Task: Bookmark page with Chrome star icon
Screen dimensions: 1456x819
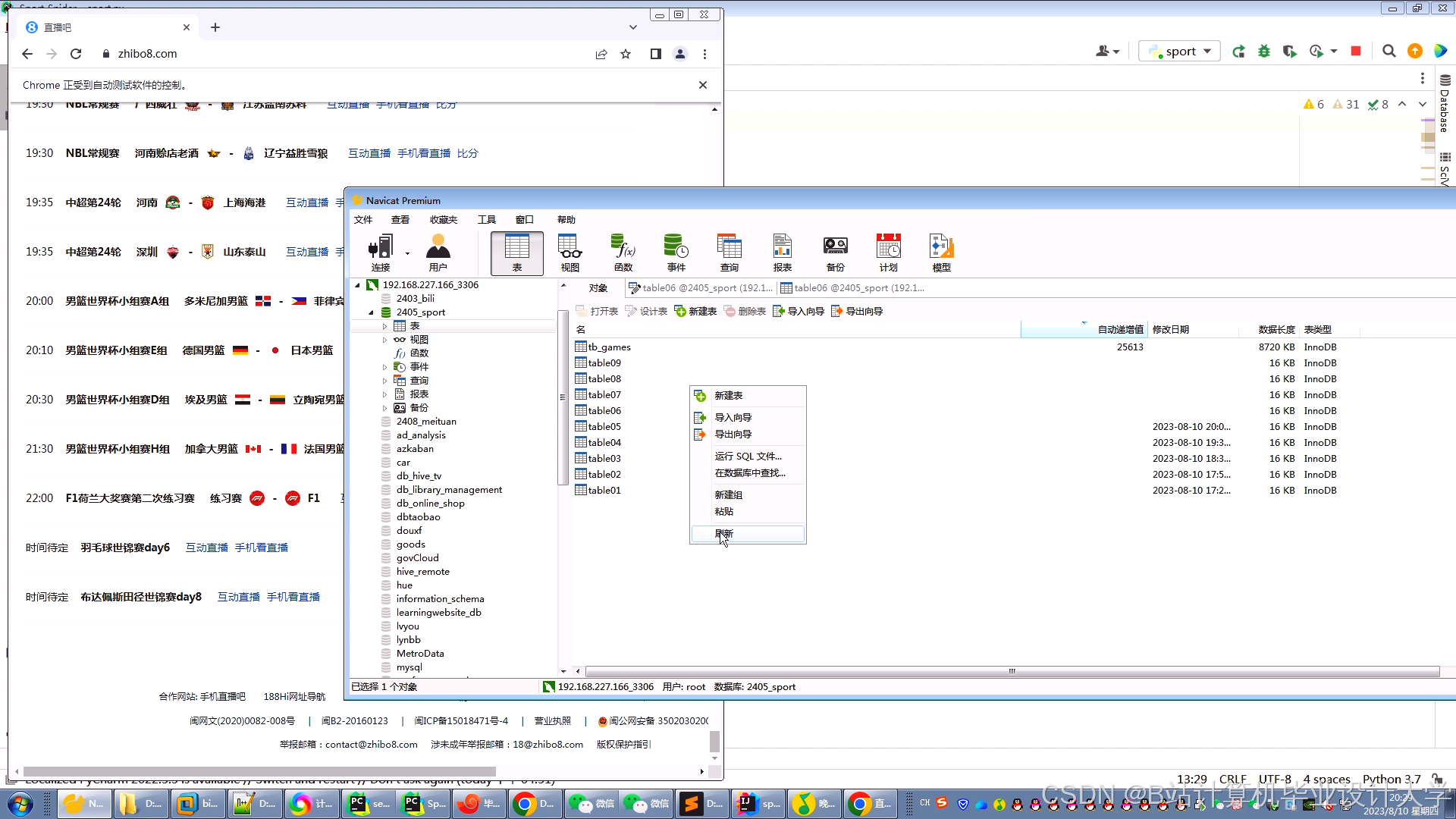Action: 626,54
